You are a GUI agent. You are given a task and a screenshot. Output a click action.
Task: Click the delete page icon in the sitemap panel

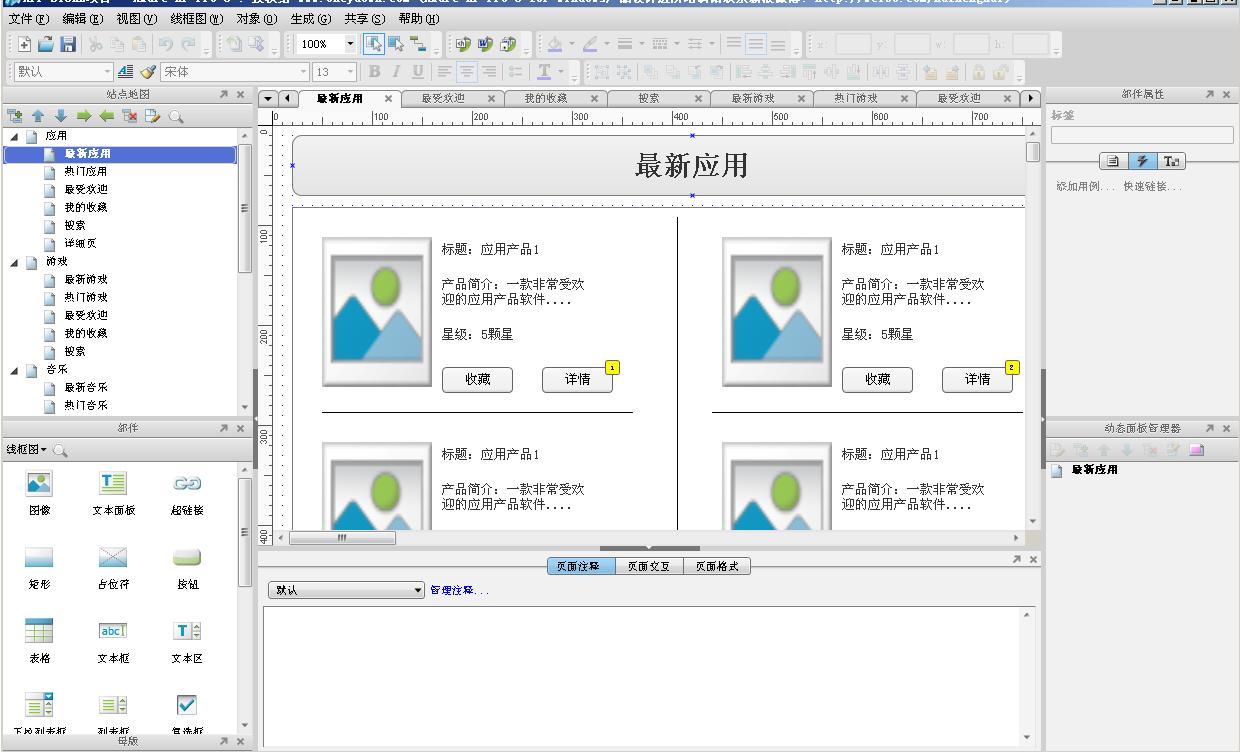[x=129, y=116]
